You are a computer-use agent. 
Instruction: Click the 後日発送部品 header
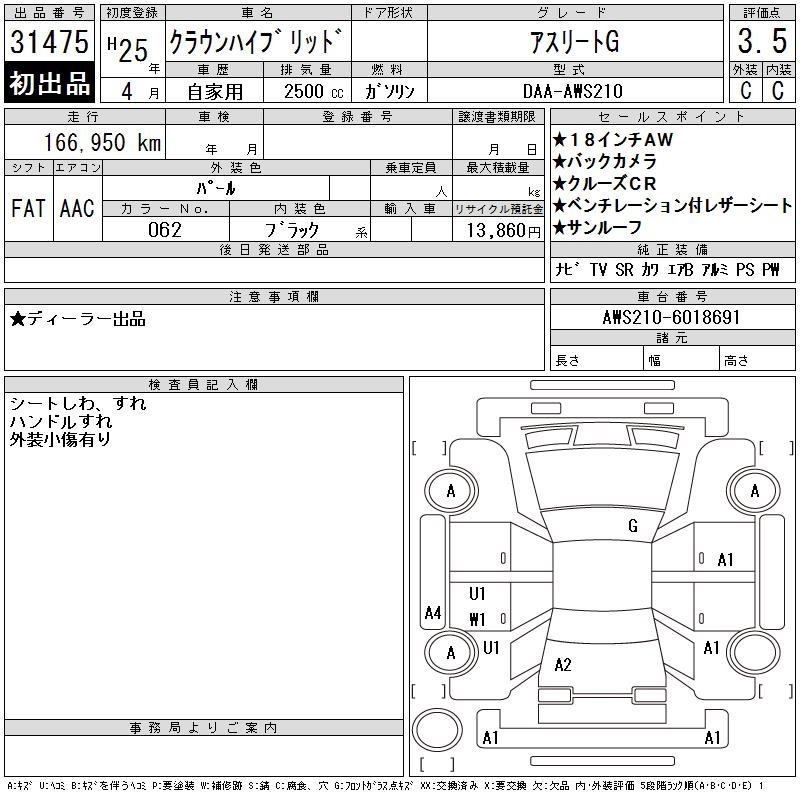pyautogui.click(x=274, y=249)
